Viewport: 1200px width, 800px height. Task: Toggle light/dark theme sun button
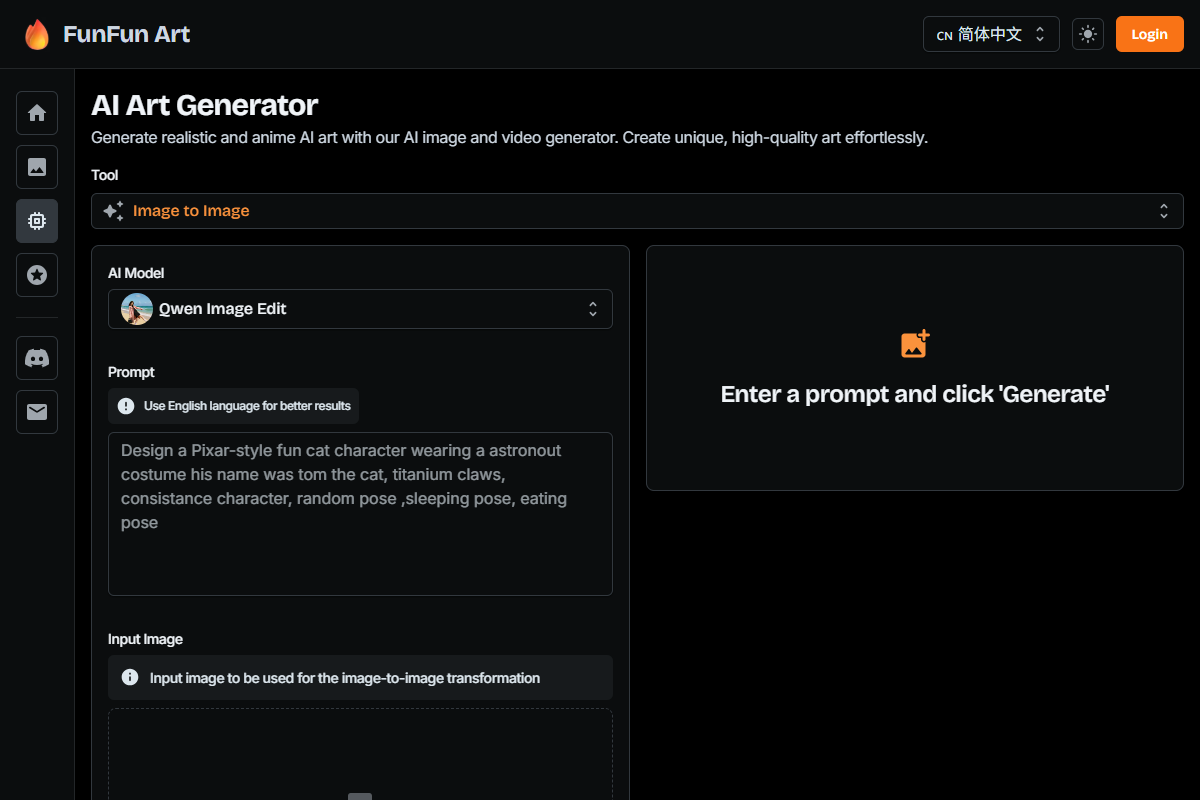click(1088, 34)
